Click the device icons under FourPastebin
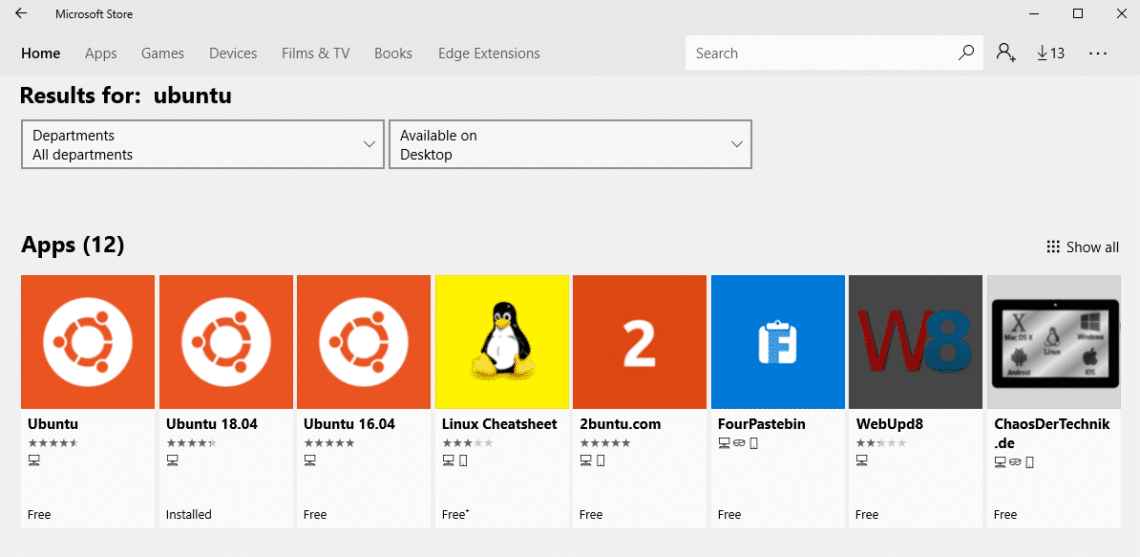Image resolution: width=1140 pixels, height=557 pixels. [x=738, y=443]
